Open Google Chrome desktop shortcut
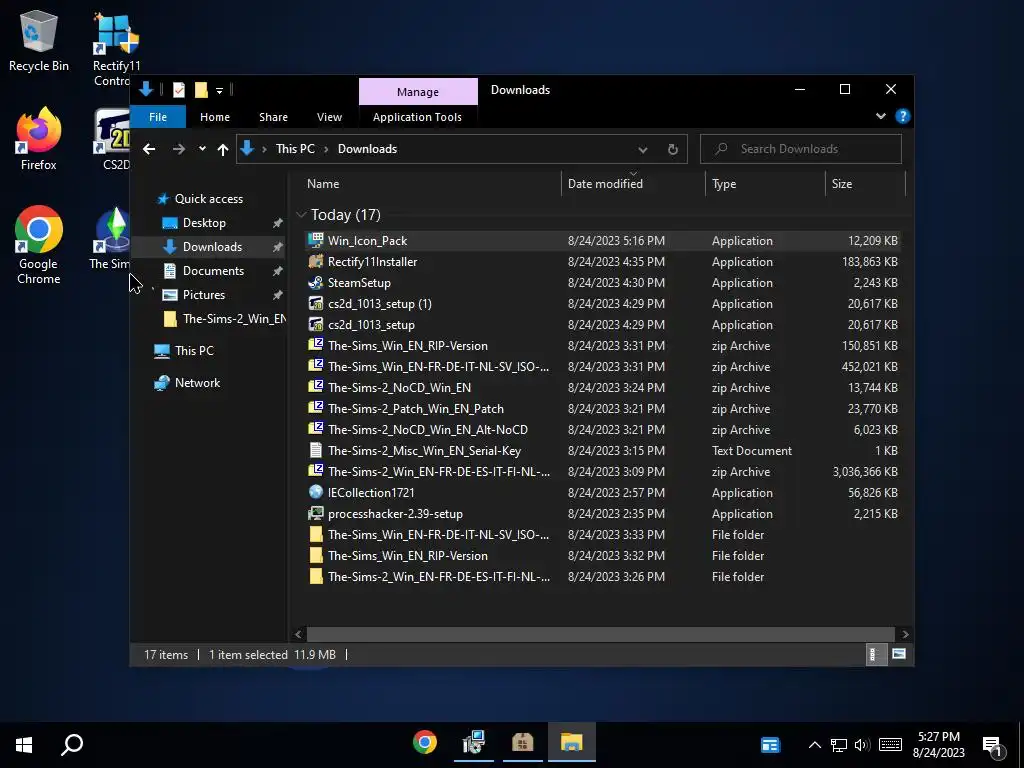 click(39, 245)
